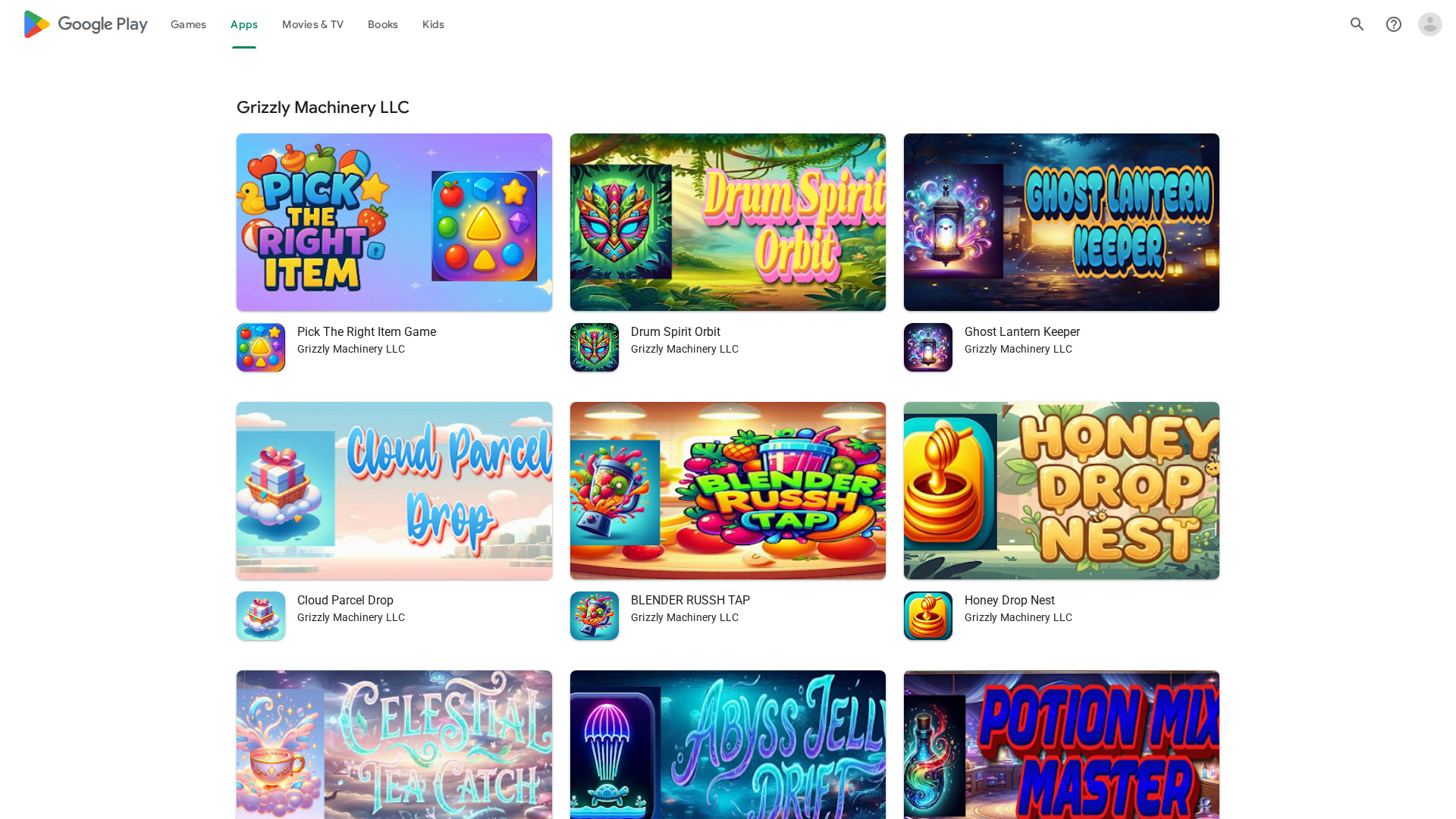1456x819 pixels.
Task: Click the Grizzly Machinery LLC page heading
Action: (x=323, y=108)
